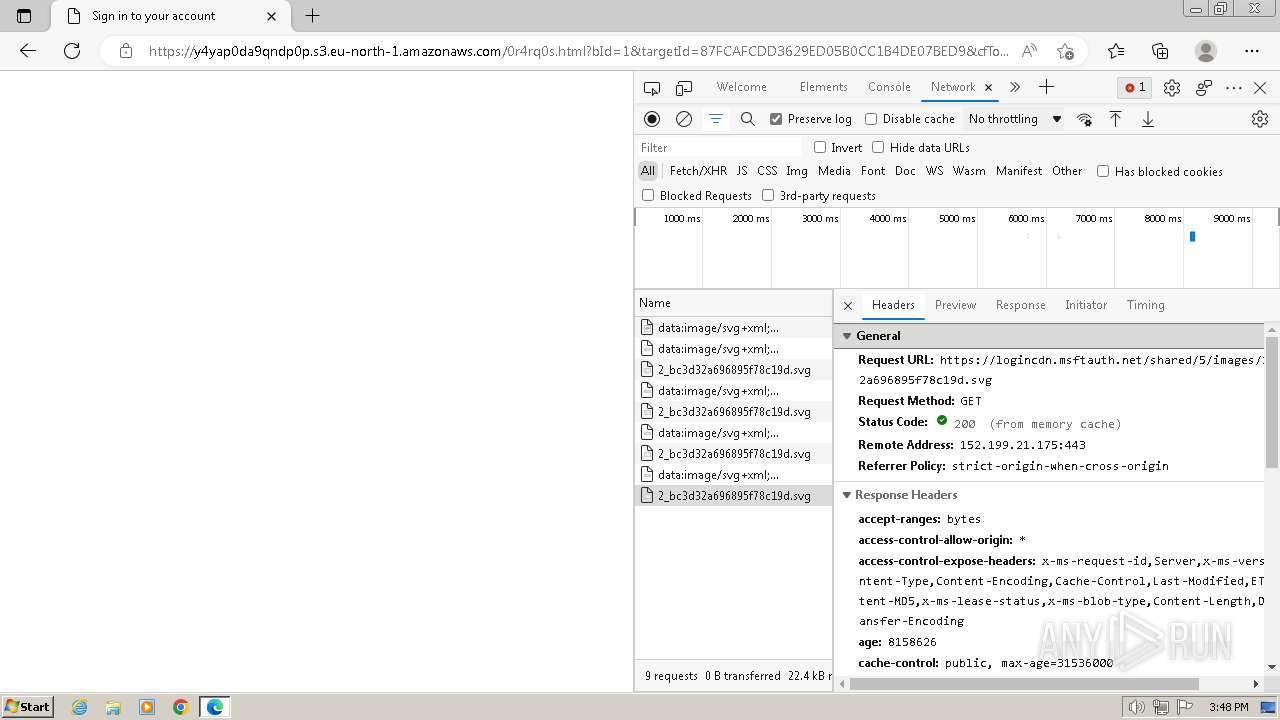Viewport: 1280px width, 720px height.
Task: Check 3rd-party requests checkbox
Action: pyautogui.click(x=768, y=195)
